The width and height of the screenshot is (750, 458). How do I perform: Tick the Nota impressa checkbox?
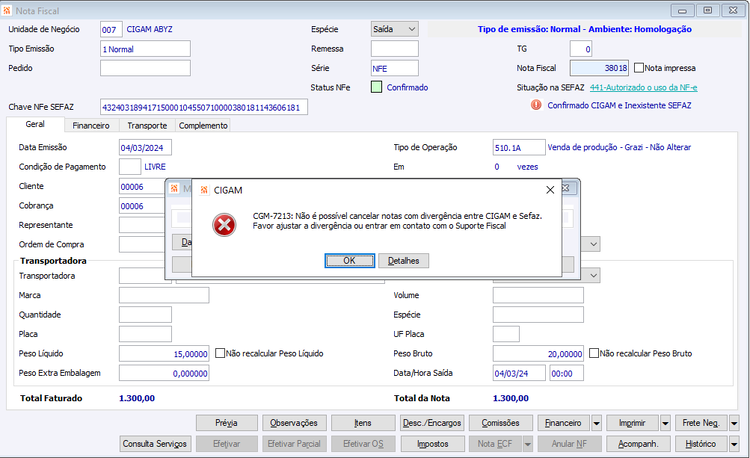[x=639, y=68]
